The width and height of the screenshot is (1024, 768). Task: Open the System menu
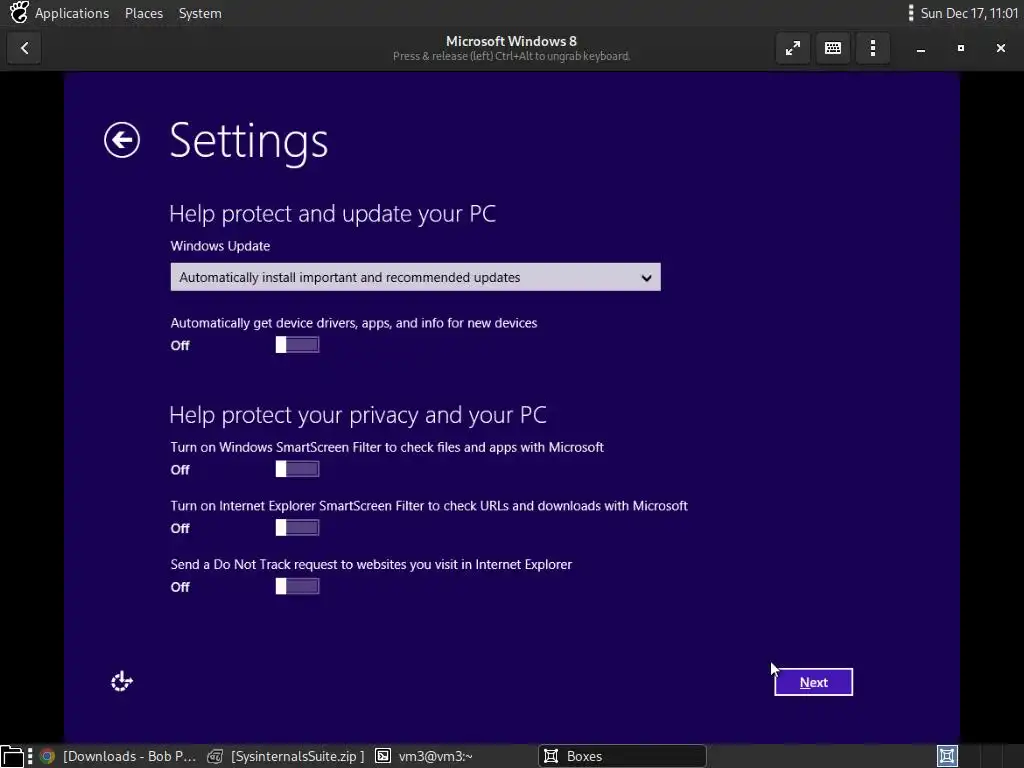click(200, 13)
